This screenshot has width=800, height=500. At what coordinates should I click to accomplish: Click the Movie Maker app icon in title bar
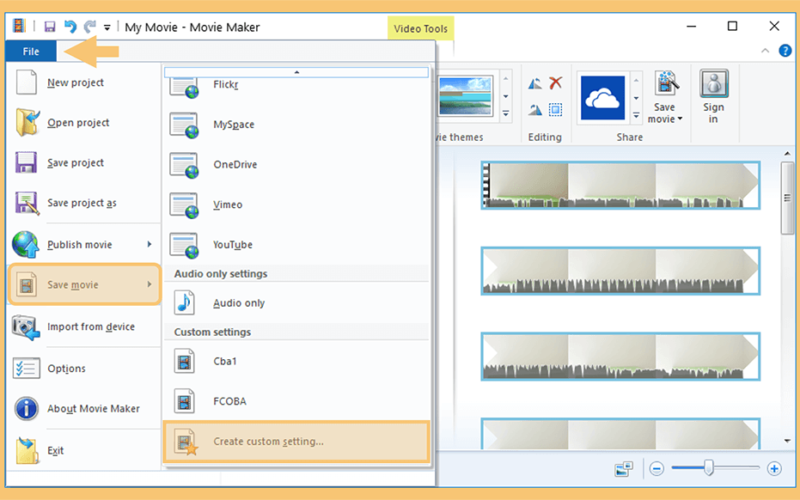[x=19, y=26]
